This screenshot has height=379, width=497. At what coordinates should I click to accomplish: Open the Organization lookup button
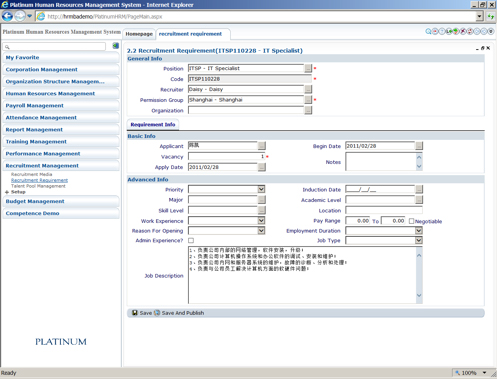click(x=308, y=110)
